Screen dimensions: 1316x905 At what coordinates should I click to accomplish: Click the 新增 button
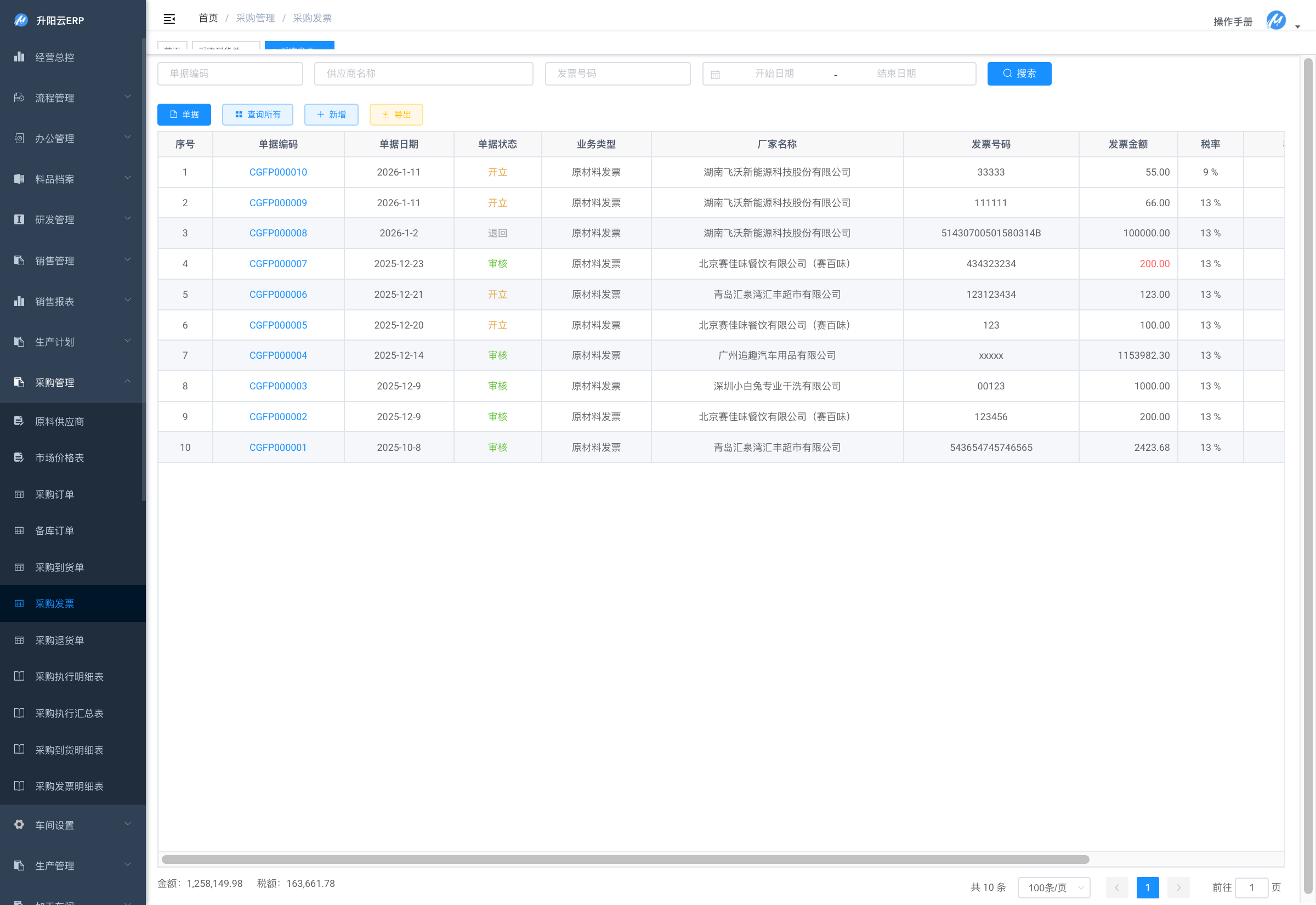pyautogui.click(x=331, y=115)
